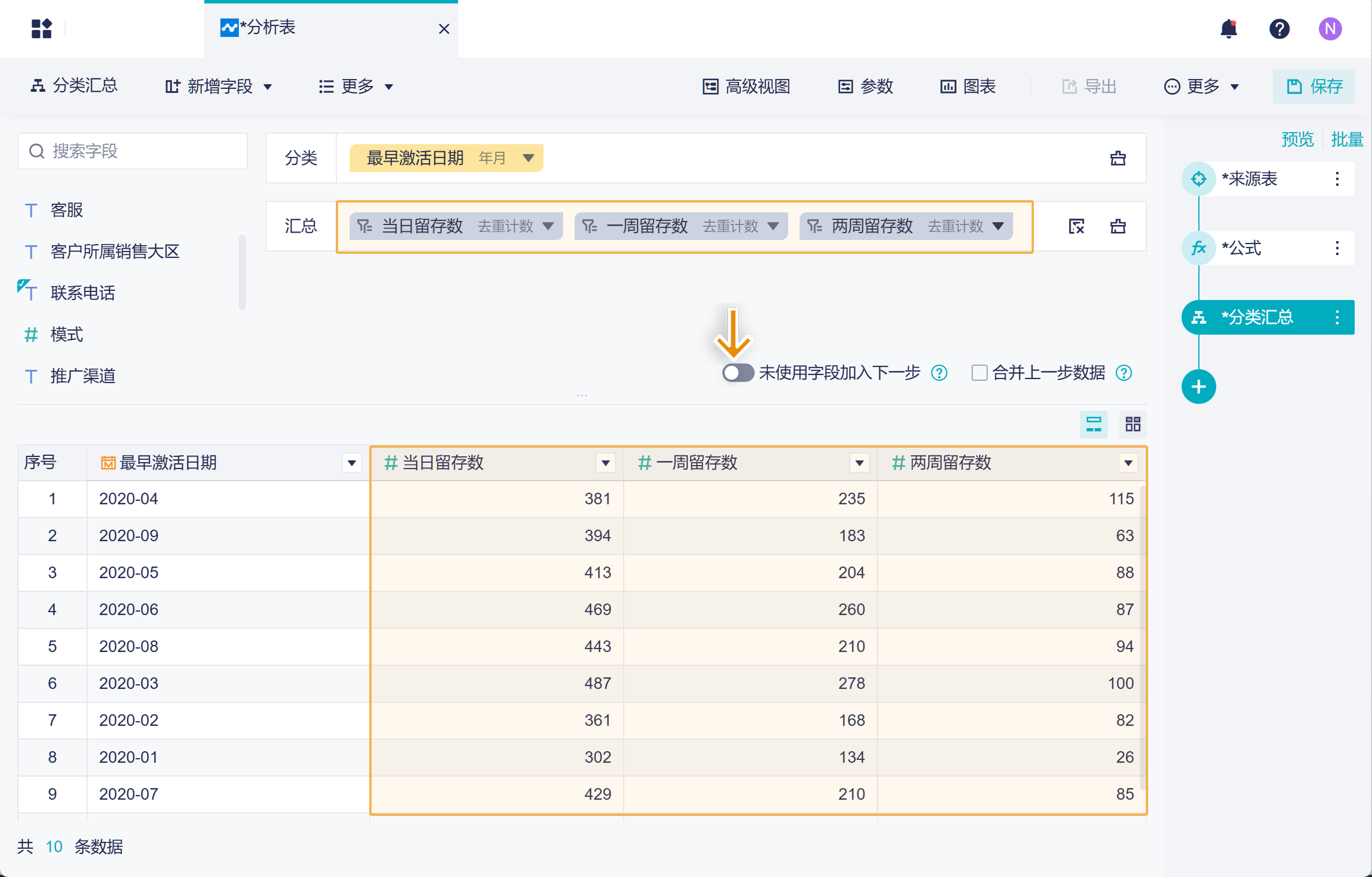Image resolution: width=1372 pixels, height=877 pixels.
Task: Click the 保存 button
Action: 1314,87
